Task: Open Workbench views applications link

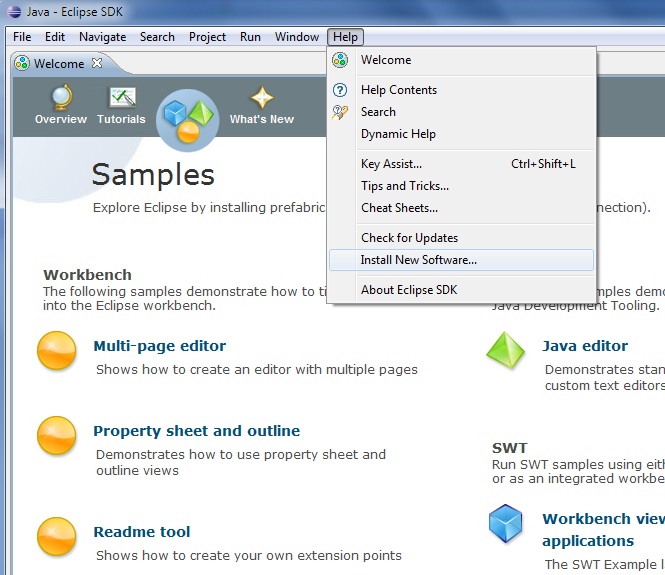Action: click(x=604, y=530)
